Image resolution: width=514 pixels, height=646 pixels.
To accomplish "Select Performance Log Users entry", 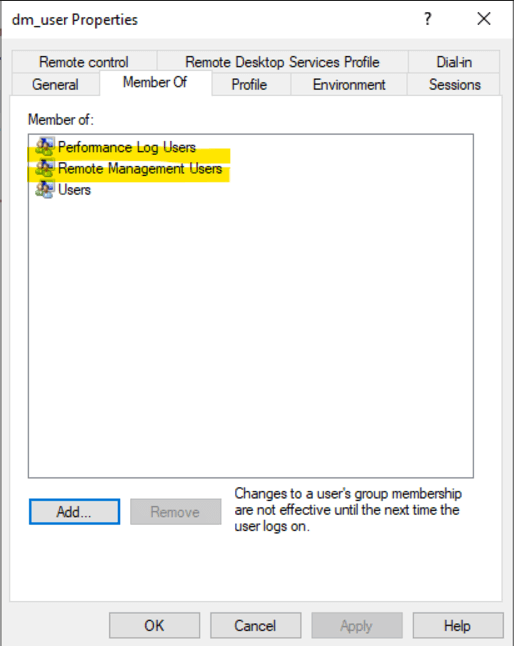I will (x=127, y=147).
